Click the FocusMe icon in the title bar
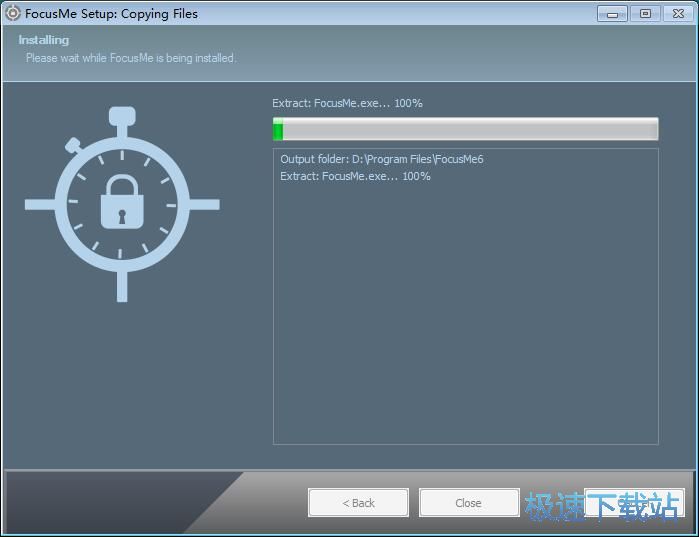The image size is (699, 537). click(x=12, y=13)
